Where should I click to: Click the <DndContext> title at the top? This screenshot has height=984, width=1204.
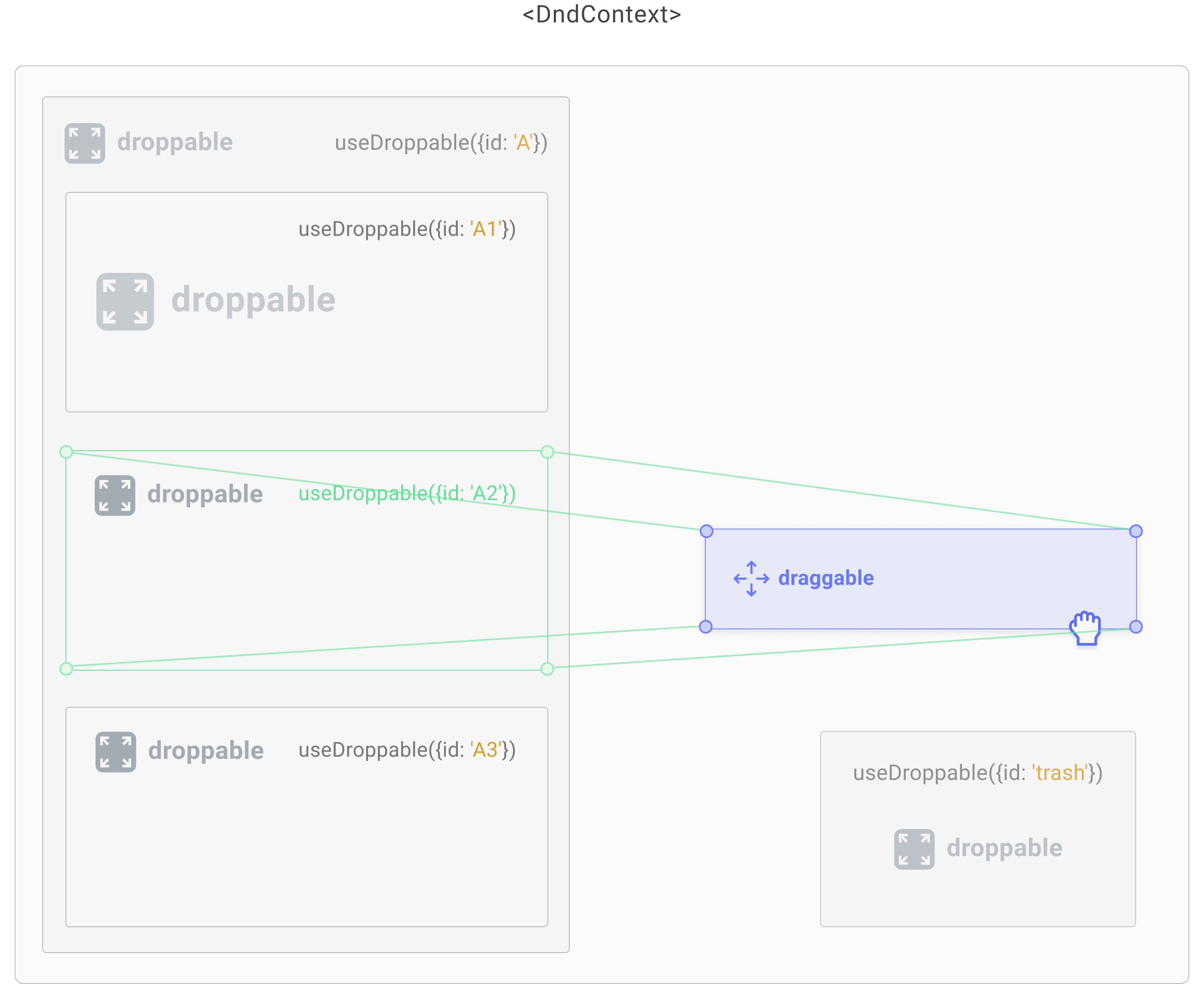click(602, 15)
